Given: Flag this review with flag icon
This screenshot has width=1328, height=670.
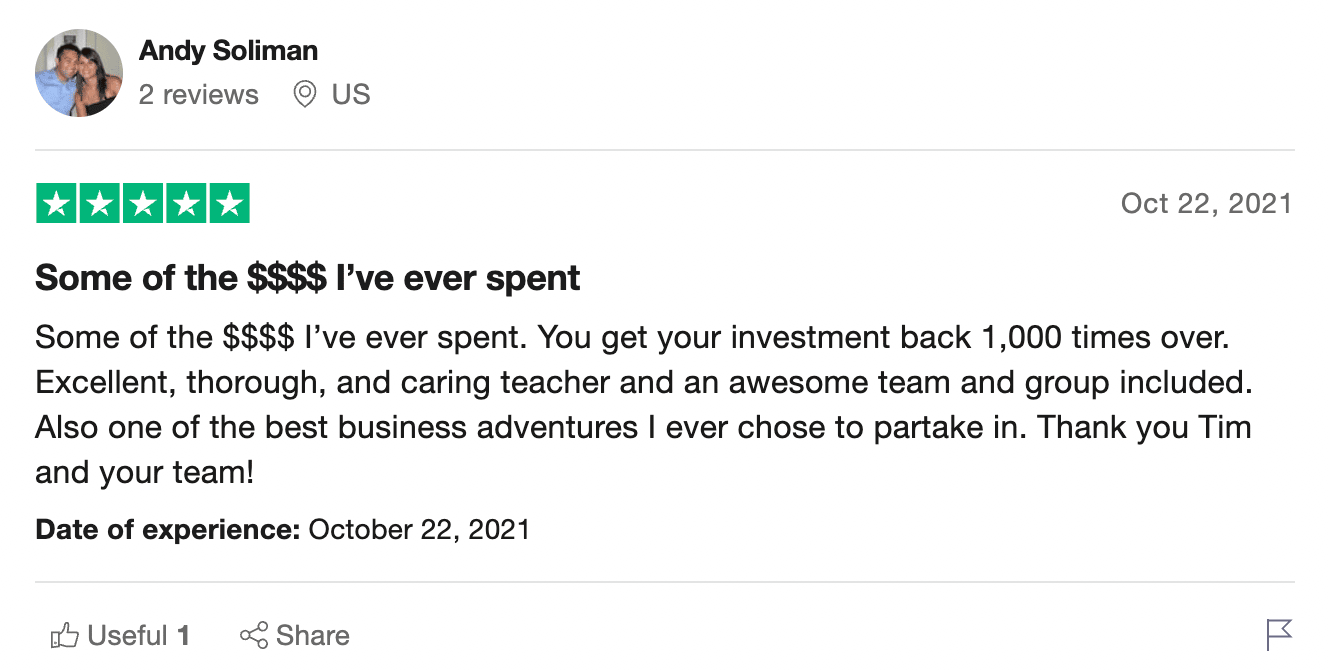Looking at the screenshot, I should [x=1279, y=635].
